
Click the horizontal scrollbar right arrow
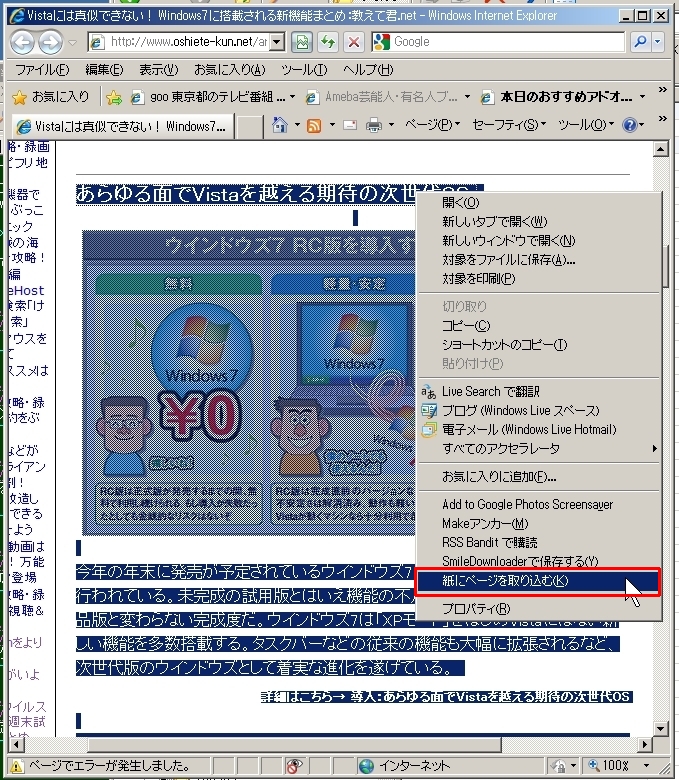(x=645, y=745)
